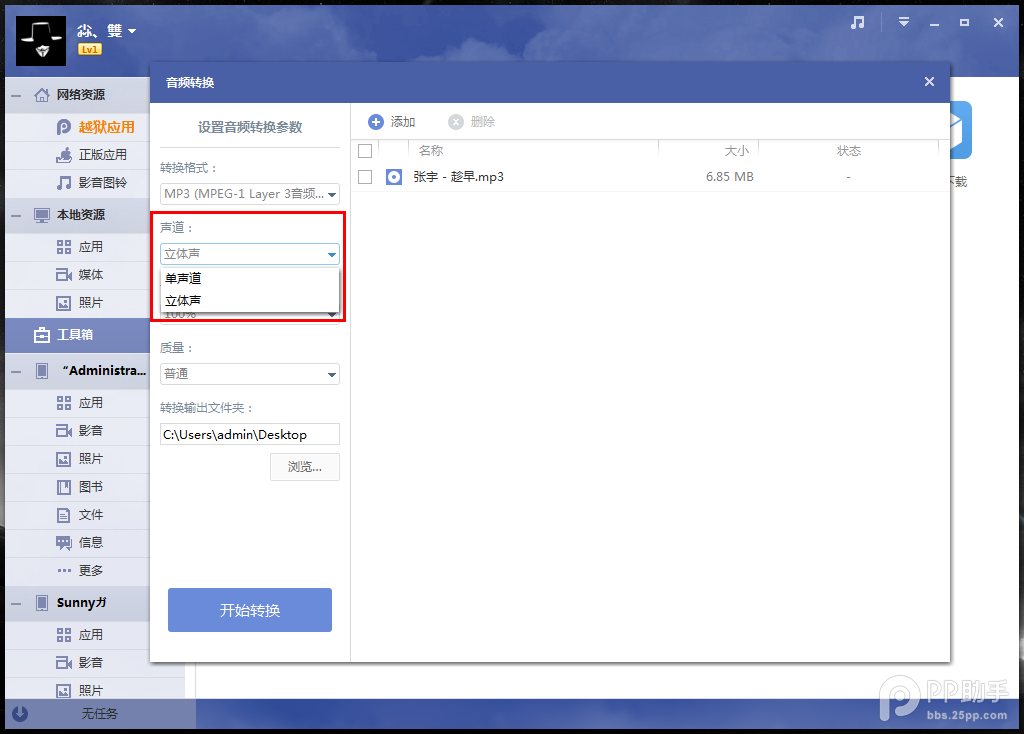This screenshot has height=734, width=1024.
Task: Open the 转换格式 MP3 format dropdown
Action: click(x=250, y=194)
